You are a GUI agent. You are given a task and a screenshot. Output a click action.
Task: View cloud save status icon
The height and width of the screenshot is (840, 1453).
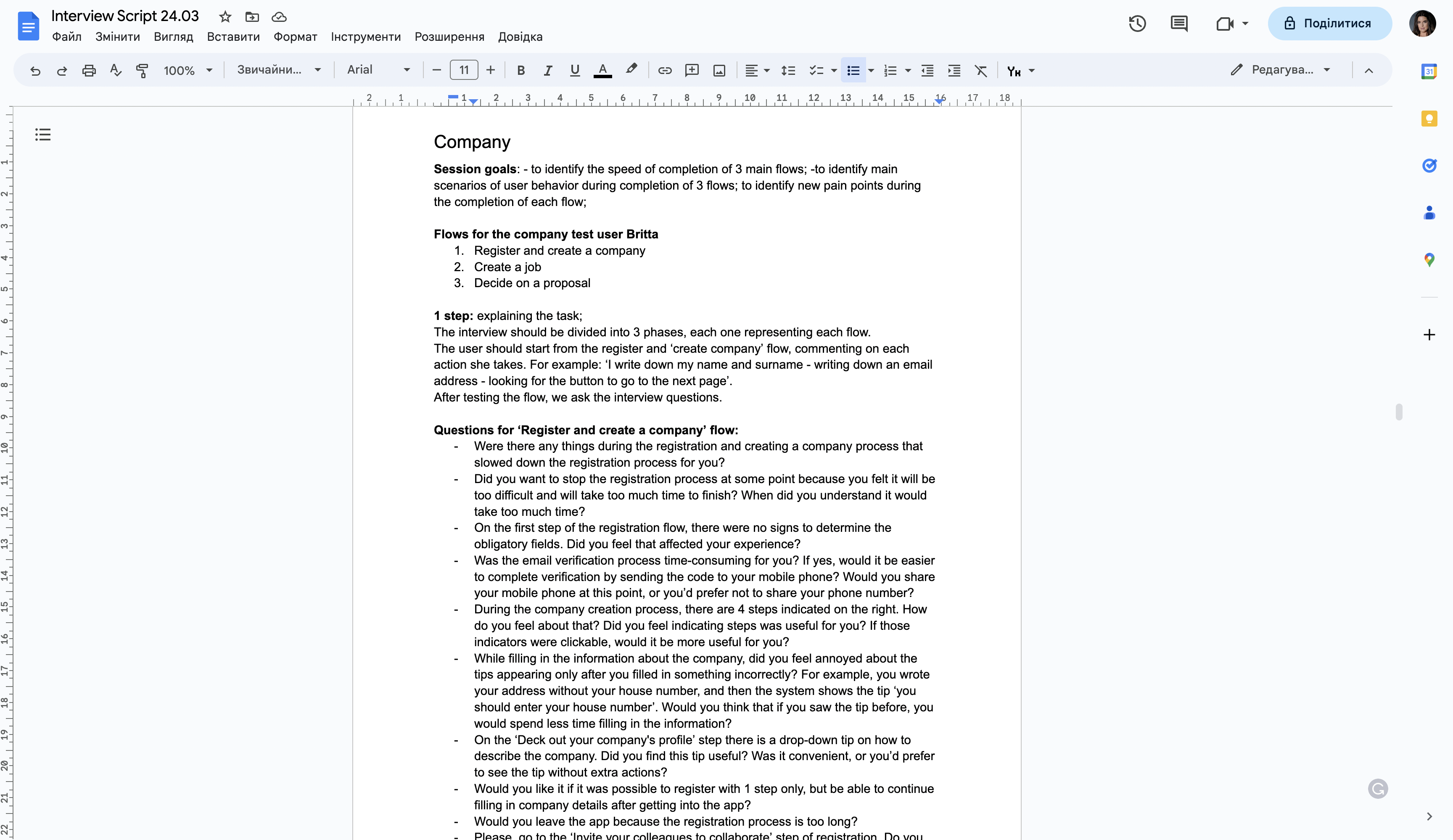279,17
